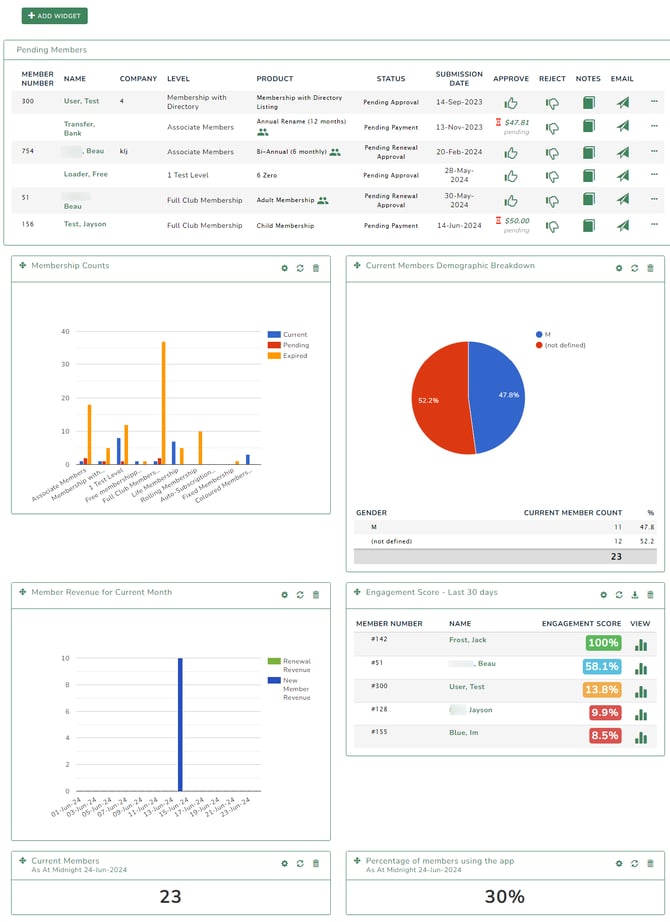Delete the Member Revenue for Current Month widget
The height and width of the screenshot is (922, 670).
tap(316, 595)
